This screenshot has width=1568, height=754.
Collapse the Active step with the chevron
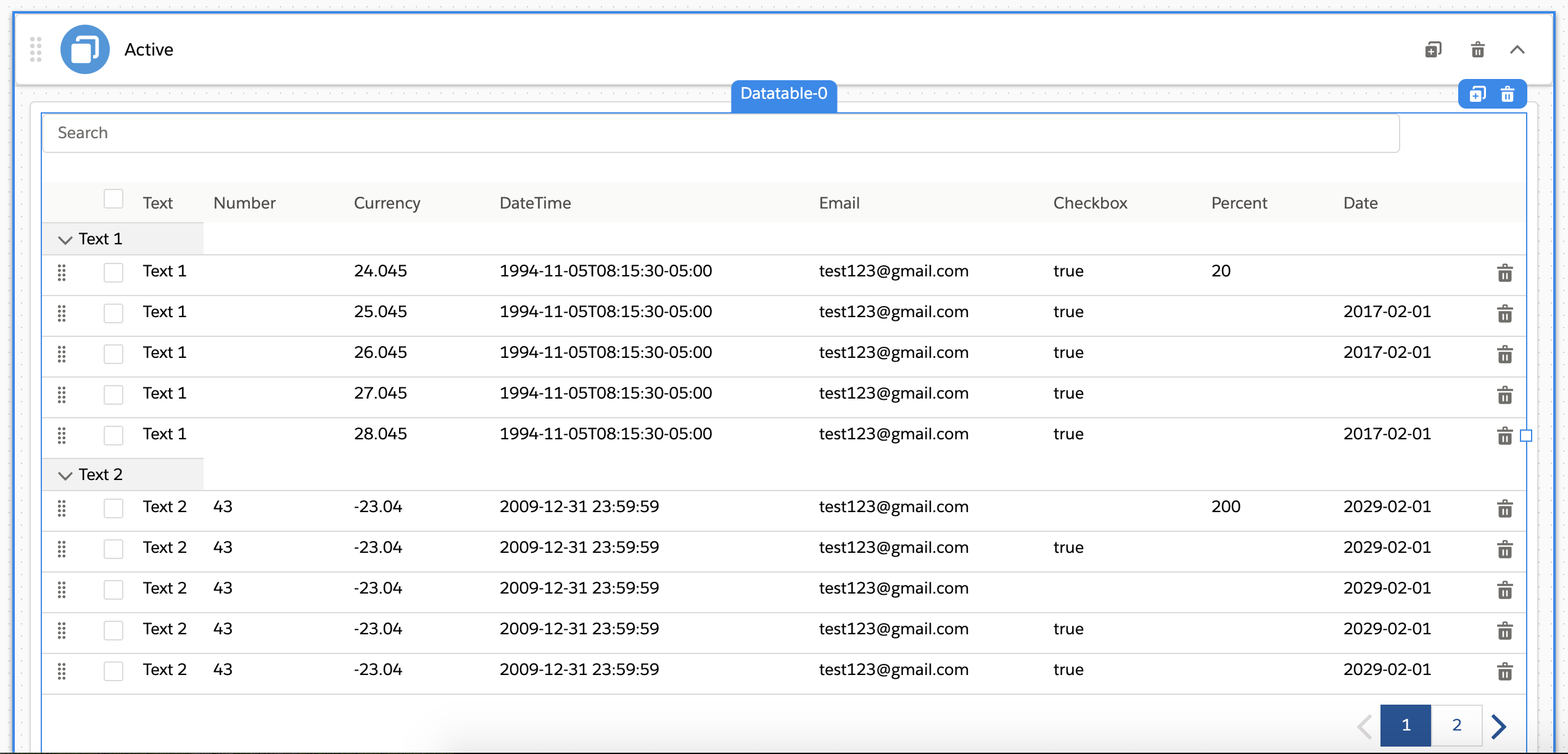[1517, 49]
